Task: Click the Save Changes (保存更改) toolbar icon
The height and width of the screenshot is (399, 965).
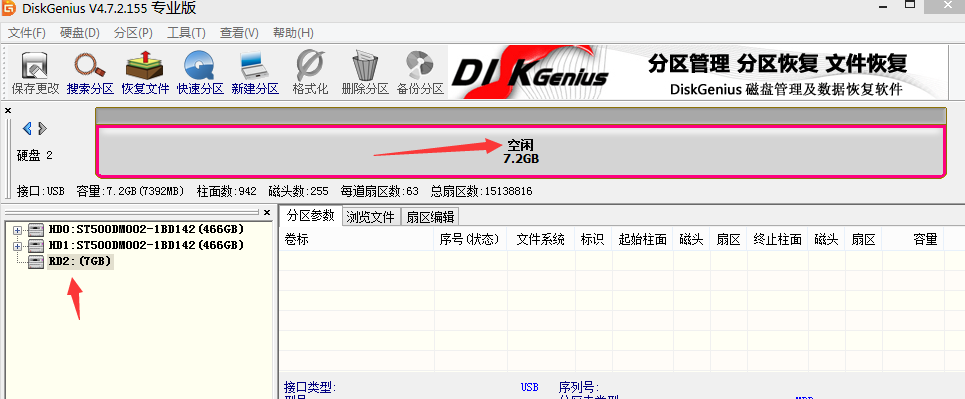Action: click(35, 73)
